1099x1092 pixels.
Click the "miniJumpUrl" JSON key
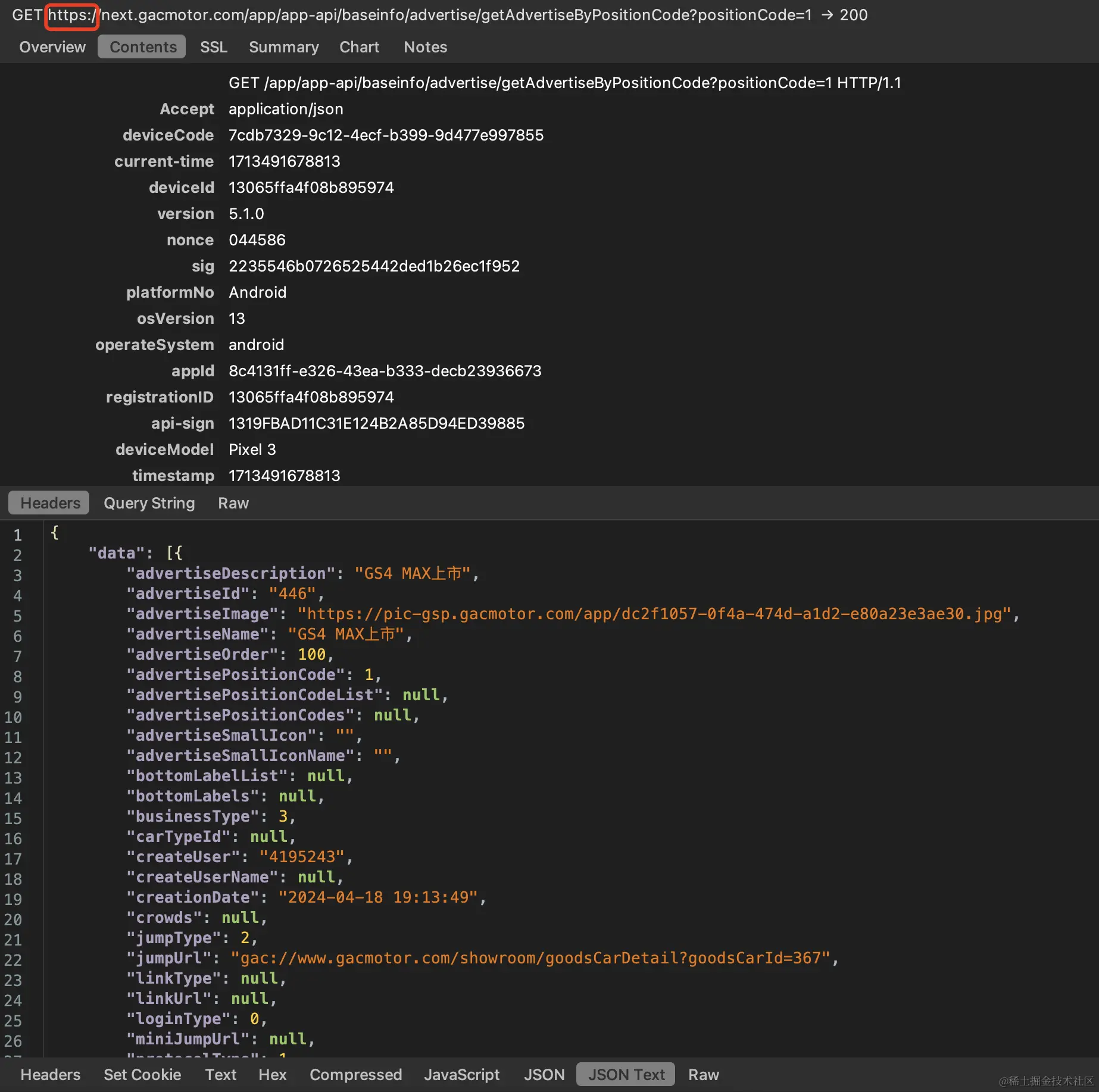[188, 1039]
